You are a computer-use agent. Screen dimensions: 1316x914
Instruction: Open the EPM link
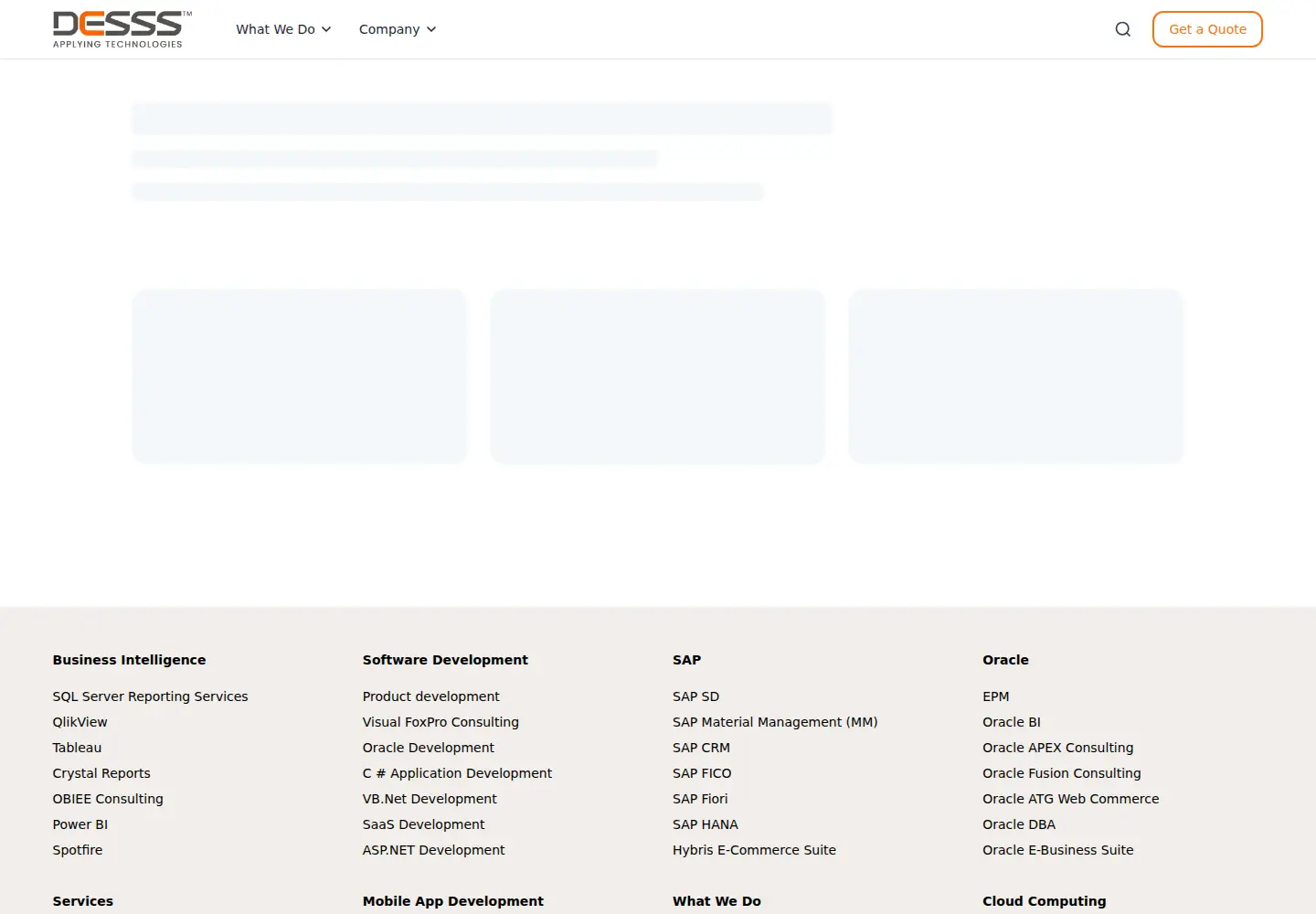click(996, 696)
